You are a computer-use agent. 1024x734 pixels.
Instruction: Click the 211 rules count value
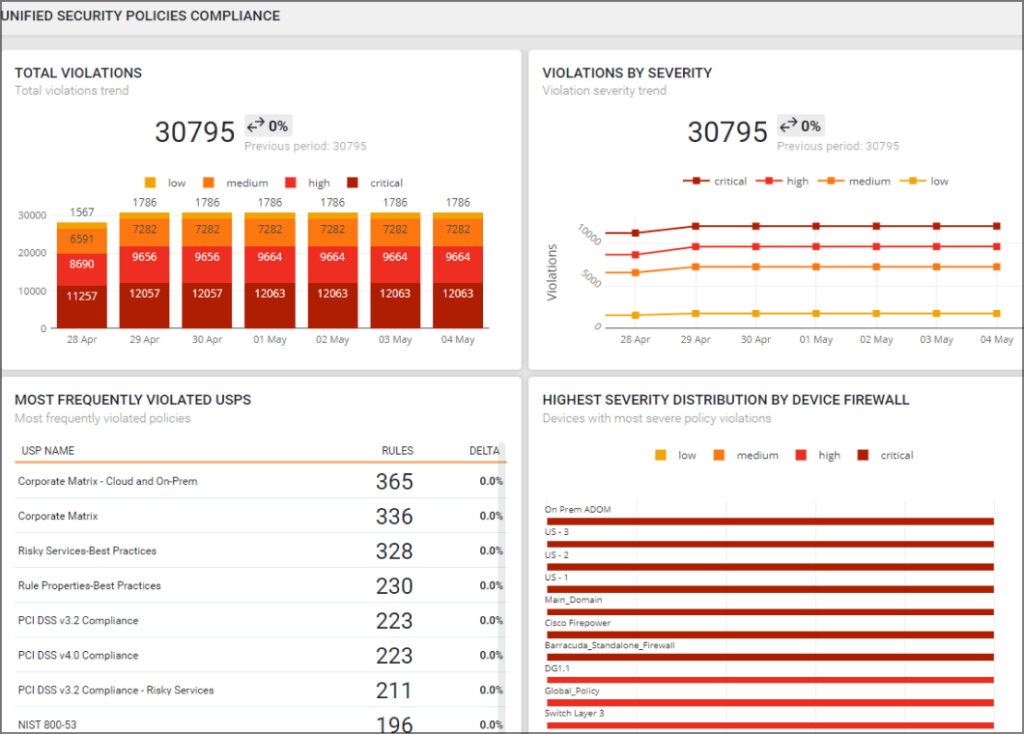[393, 690]
